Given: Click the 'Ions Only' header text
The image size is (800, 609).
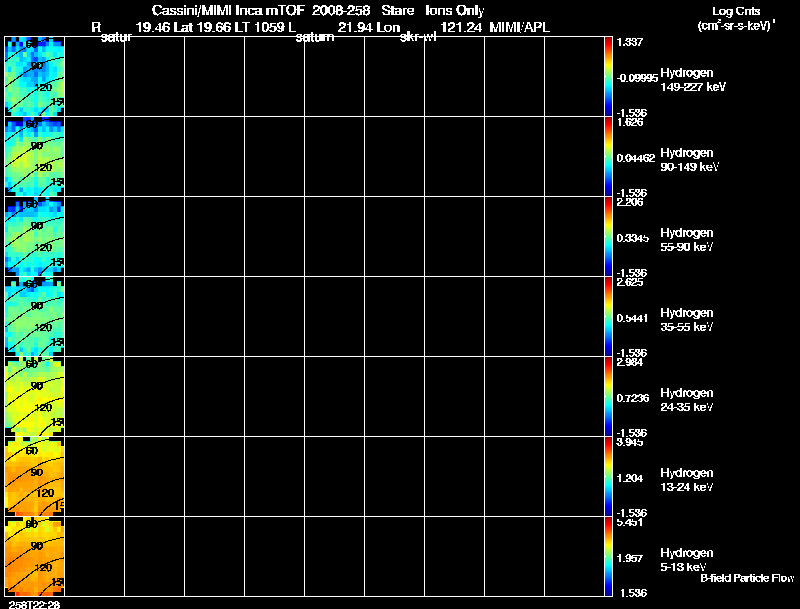Looking at the screenshot, I should tap(455, 11).
